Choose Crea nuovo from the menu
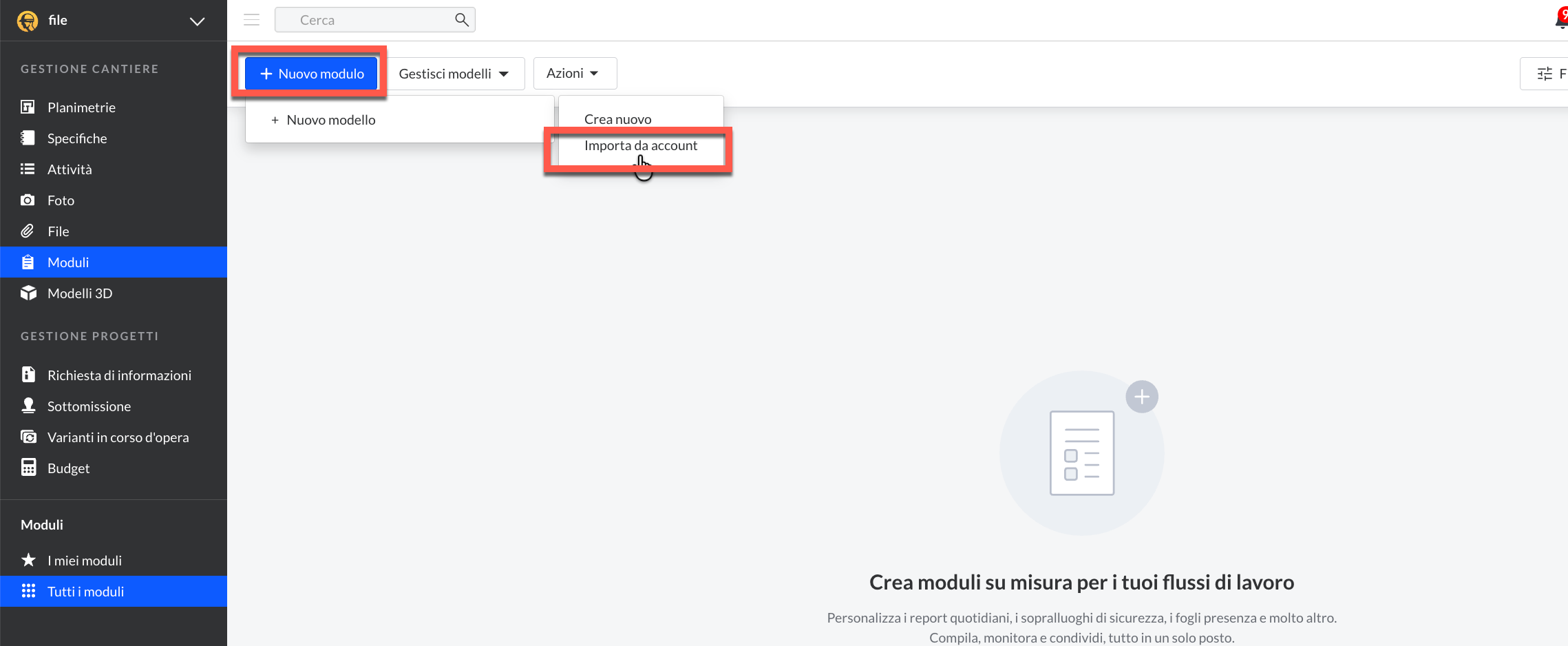Image resolution: width=1568 pixels, height=646 pixels. [617, 119]
